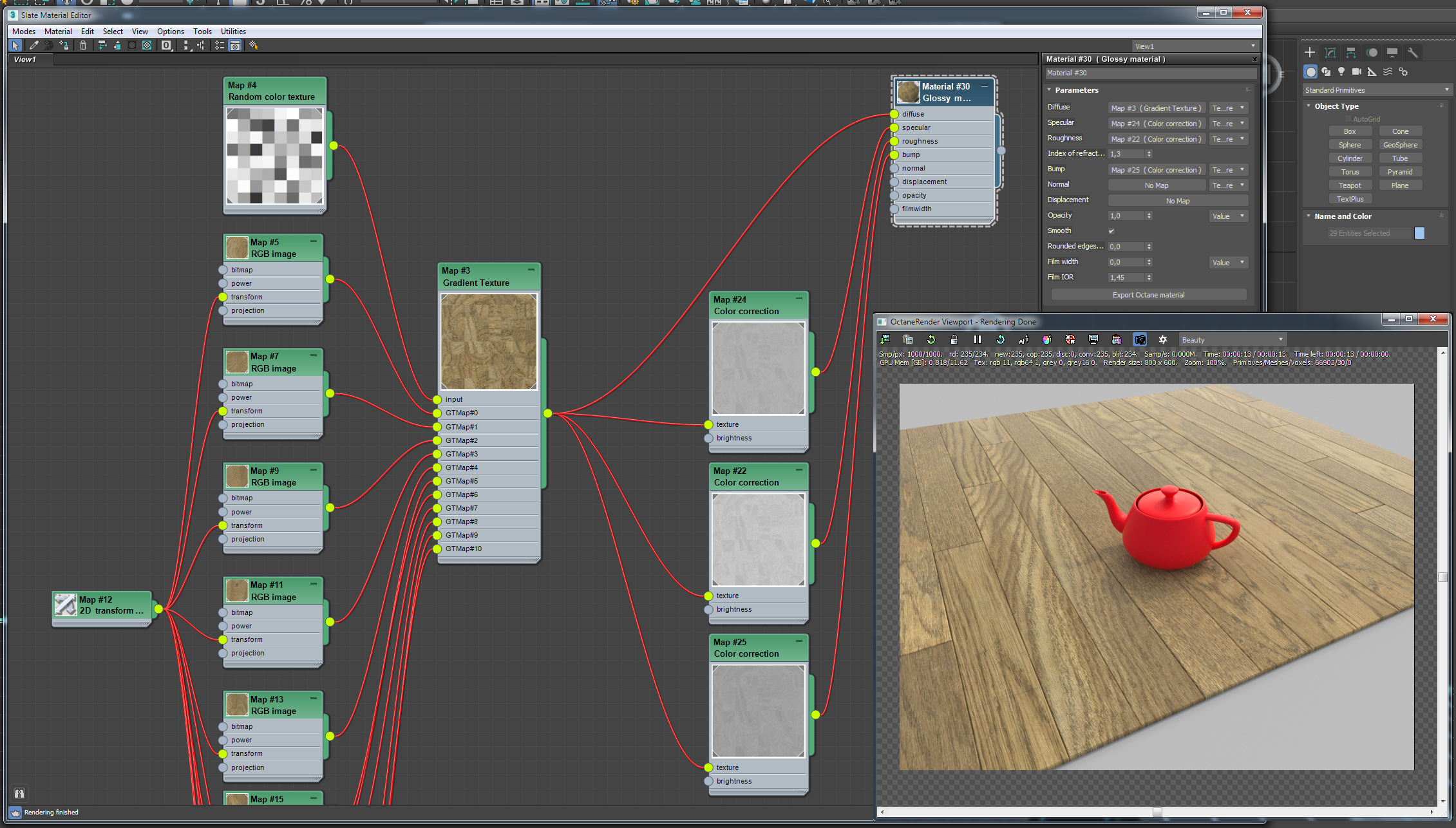Select the eyedropper Pick Material tool
The image size is (1456, 828).
coord(34,45)
